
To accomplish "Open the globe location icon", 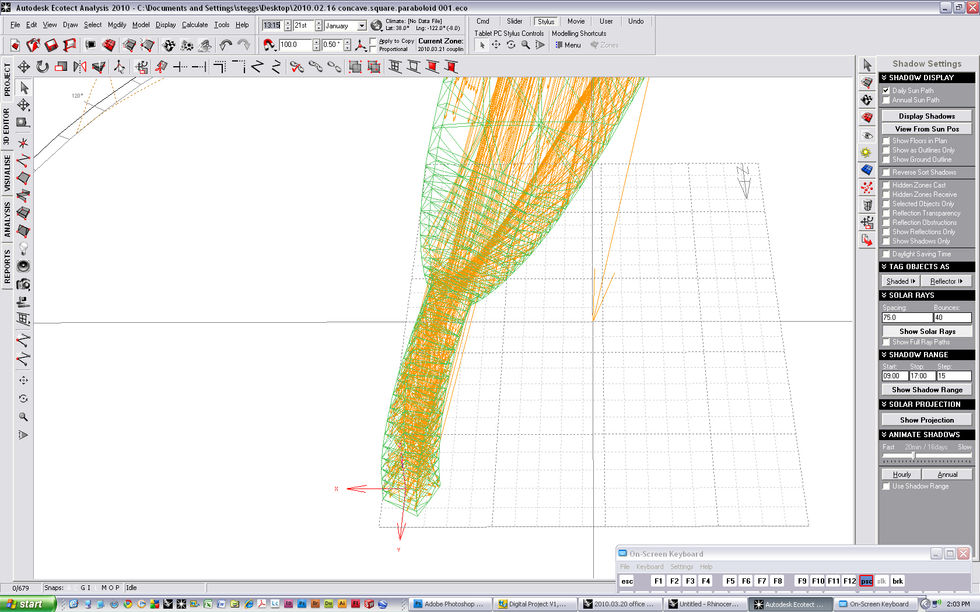I will (376, 26).
